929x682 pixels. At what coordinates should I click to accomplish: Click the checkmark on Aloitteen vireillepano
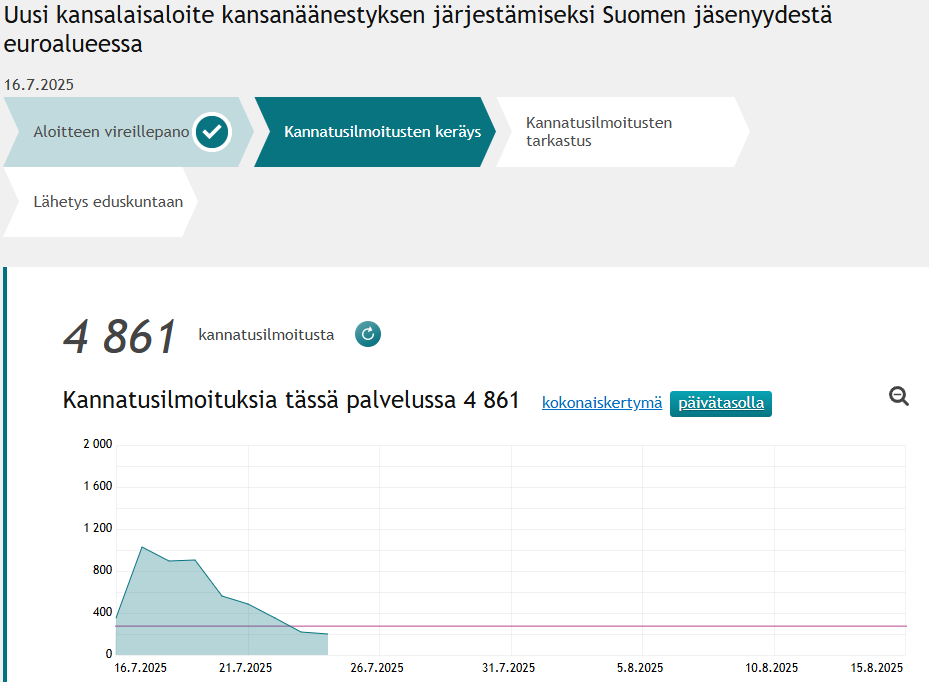click(x=212, y=132)
